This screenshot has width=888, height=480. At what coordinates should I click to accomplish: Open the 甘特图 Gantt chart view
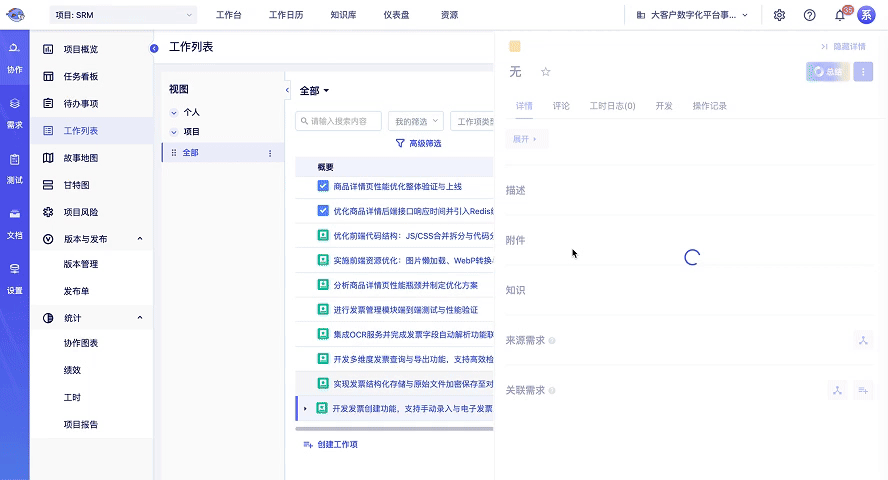(76, 185)
